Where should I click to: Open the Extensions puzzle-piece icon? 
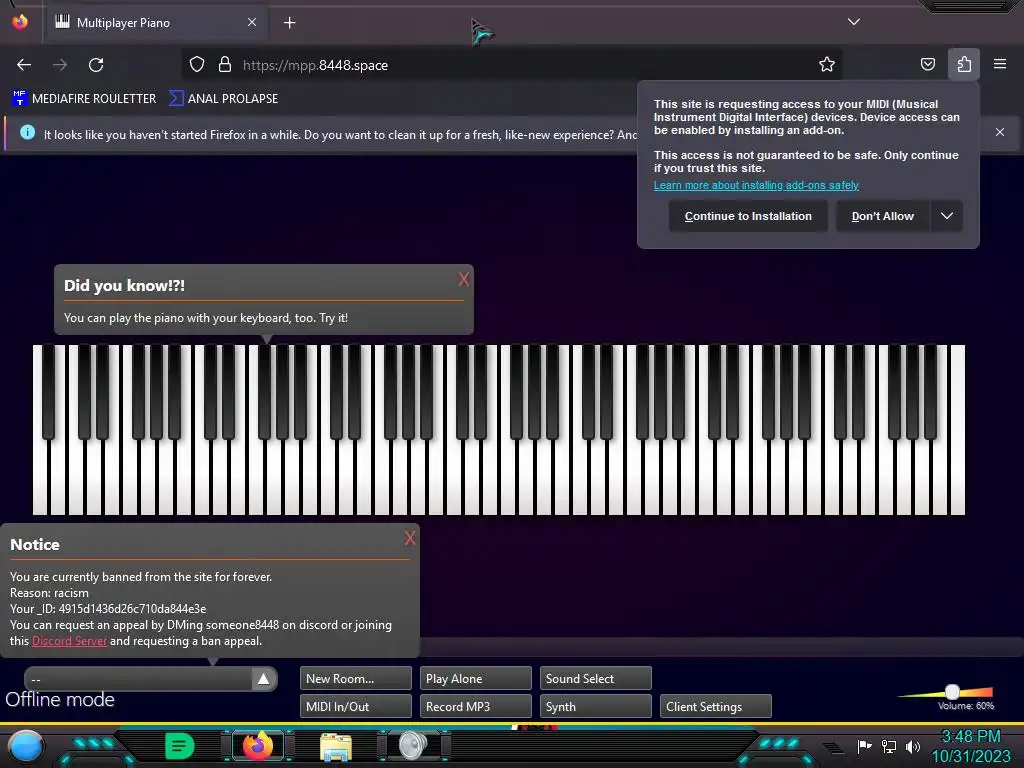964,65
